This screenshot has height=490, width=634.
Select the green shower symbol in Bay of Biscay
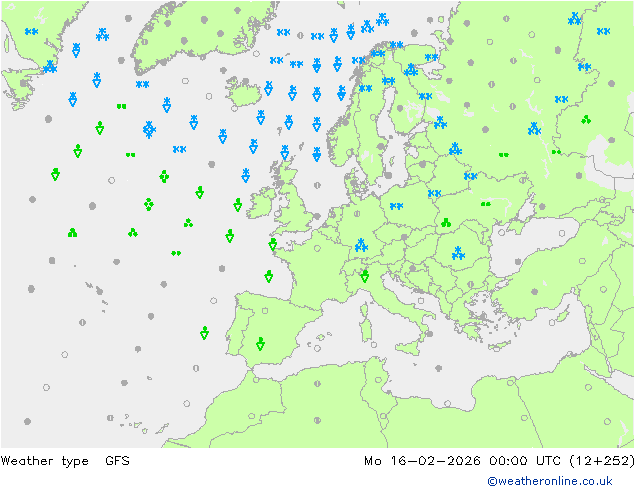click(268, 276)
